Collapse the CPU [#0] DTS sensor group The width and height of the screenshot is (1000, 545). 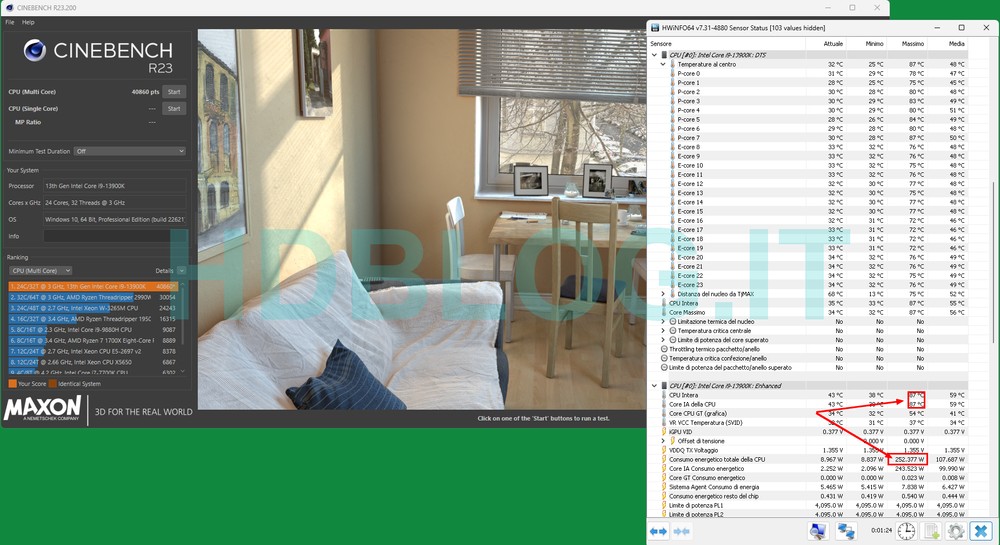coord(654,55)
